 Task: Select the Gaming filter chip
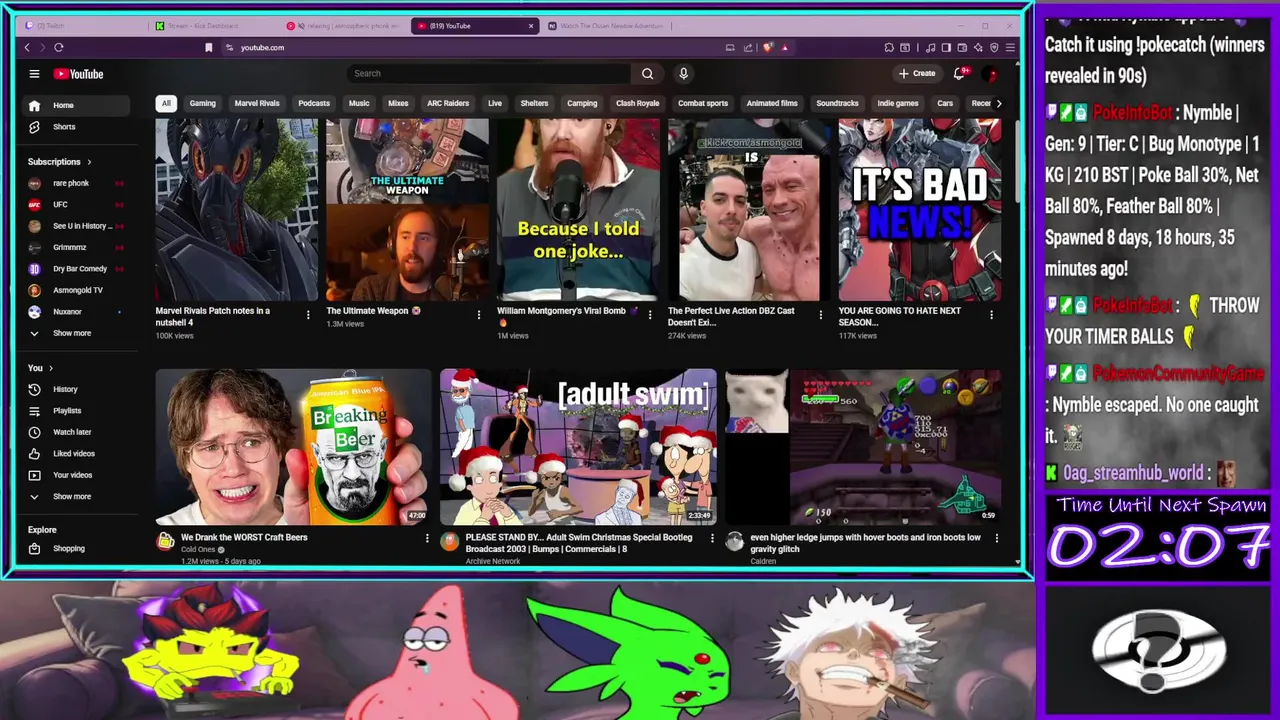[x=202, y=103]
